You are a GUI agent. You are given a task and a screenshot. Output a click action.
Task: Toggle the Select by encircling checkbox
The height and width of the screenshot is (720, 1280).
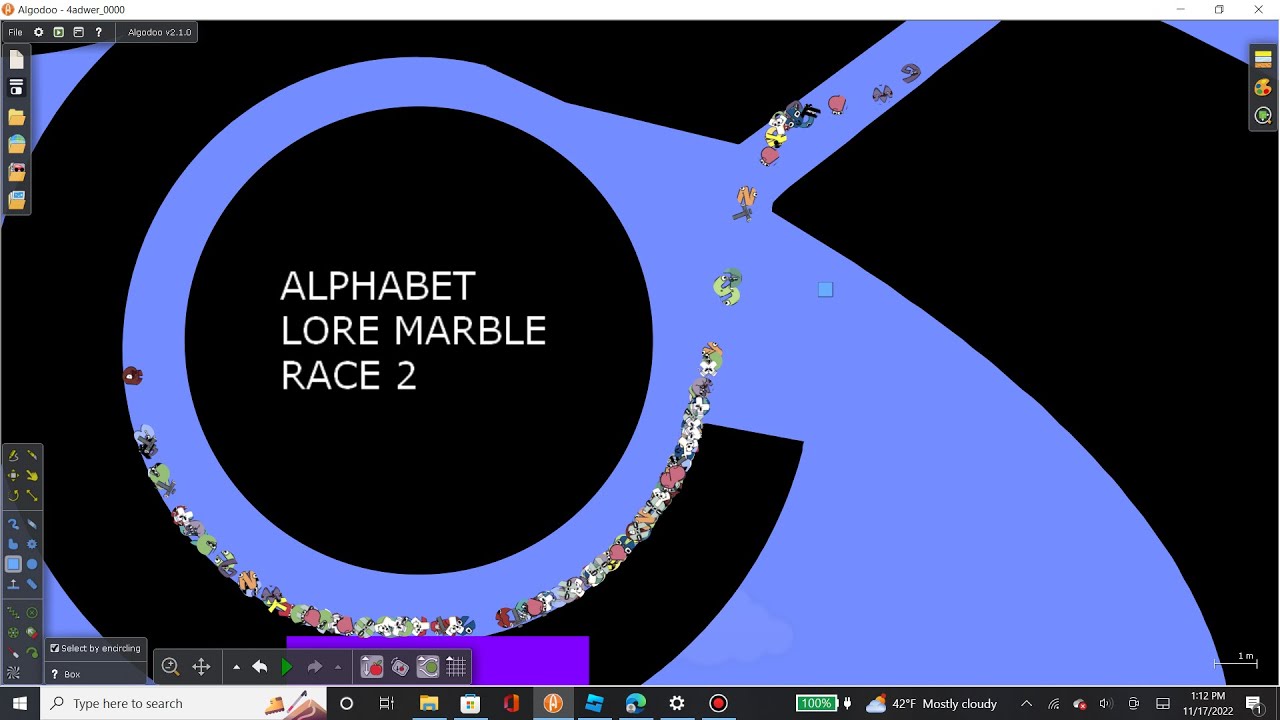(55, 648)
